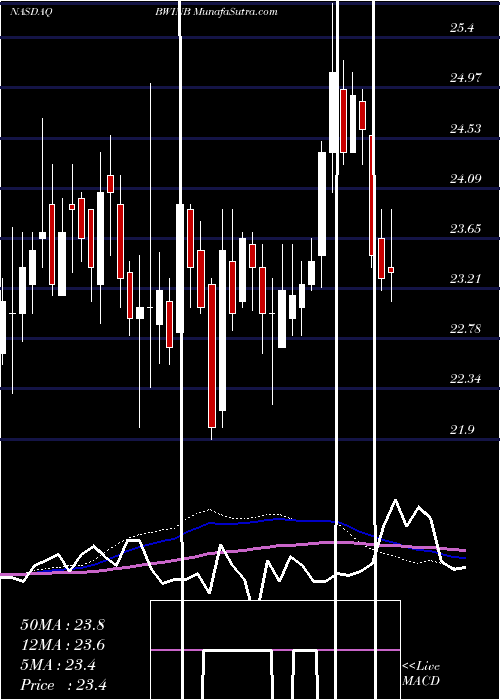Click the 50MA : 23.8 readout
Image resolution: width=500 pixels, height=700 pixels.
click(x=62, y=625)
